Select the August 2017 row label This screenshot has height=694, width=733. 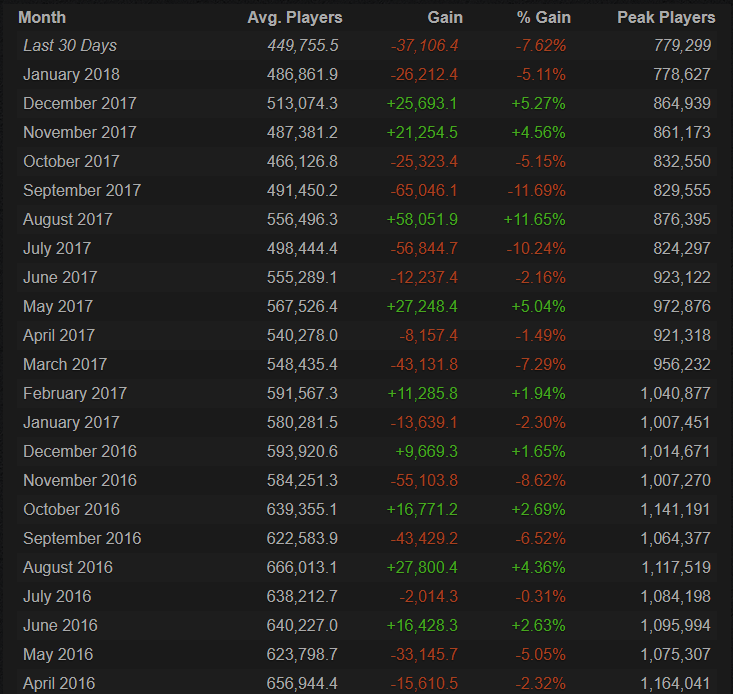click(68, 219)
